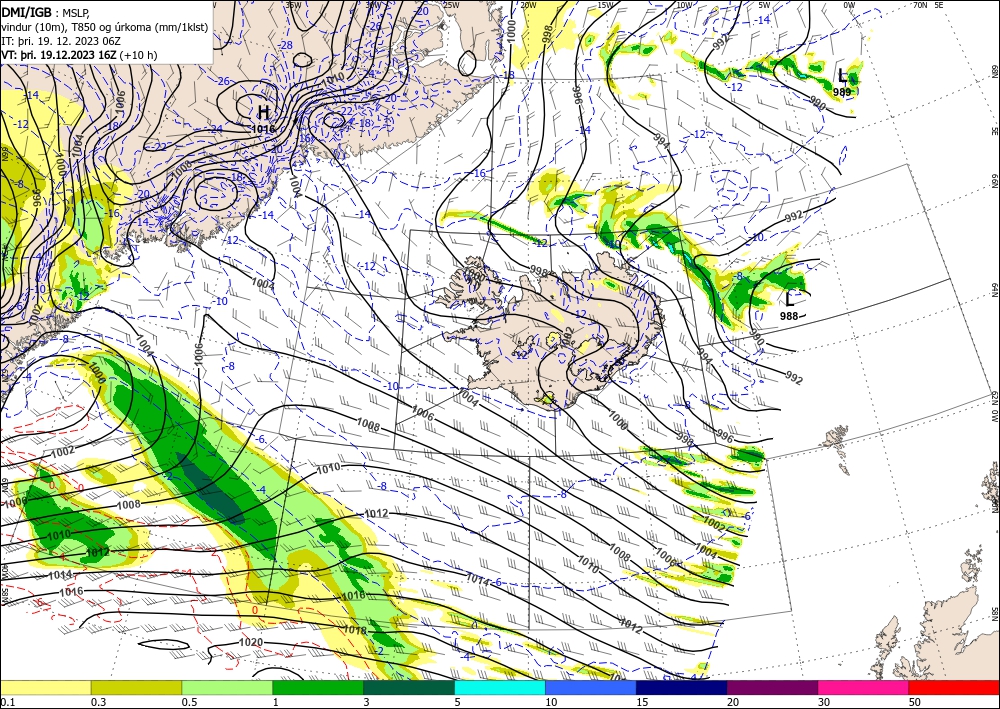Click the cyan 5–10 legend color
1000x709 pixels.
click(500, 687)
